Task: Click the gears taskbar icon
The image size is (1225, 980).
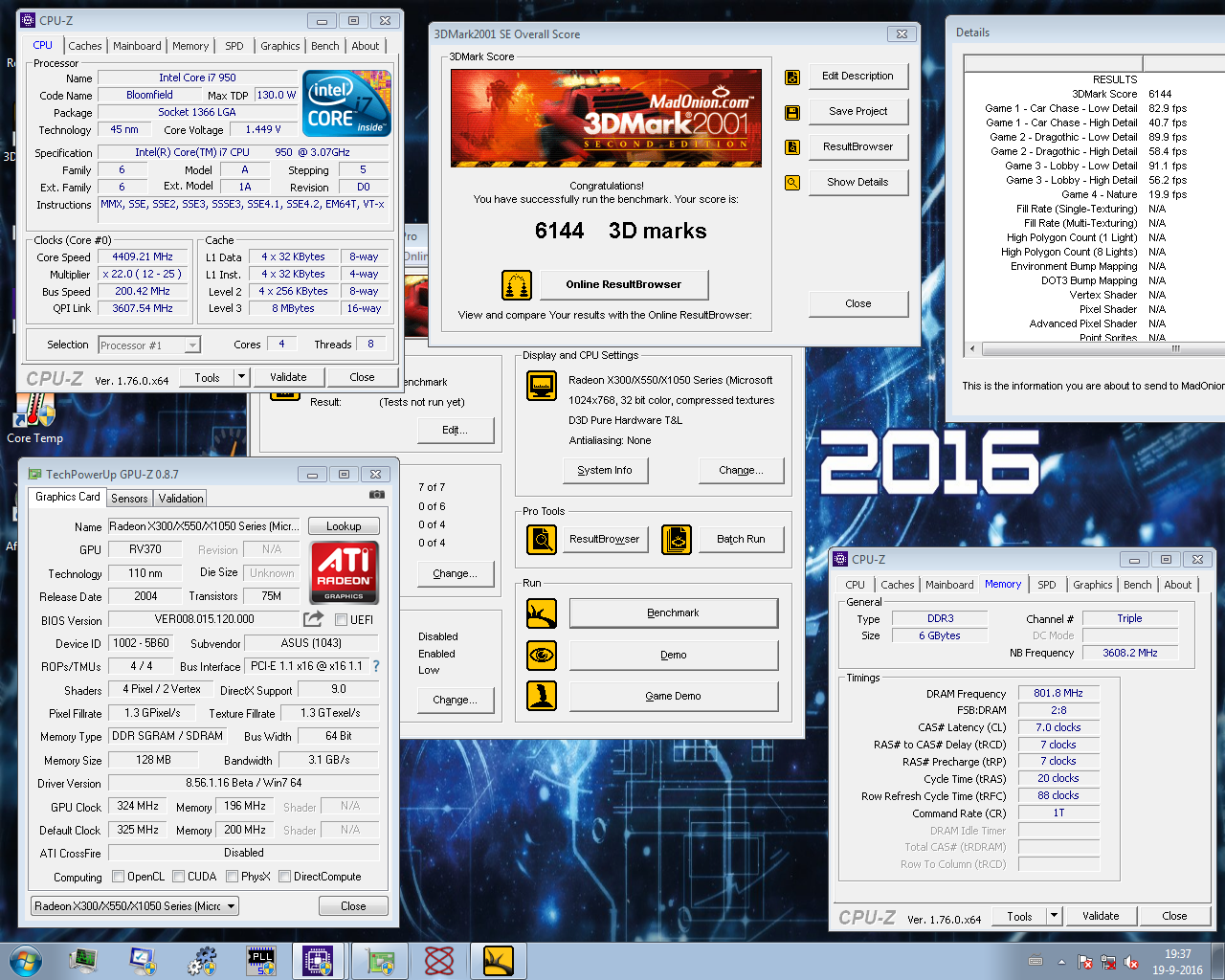Action: pyautogui.click(x=202, y=961)
